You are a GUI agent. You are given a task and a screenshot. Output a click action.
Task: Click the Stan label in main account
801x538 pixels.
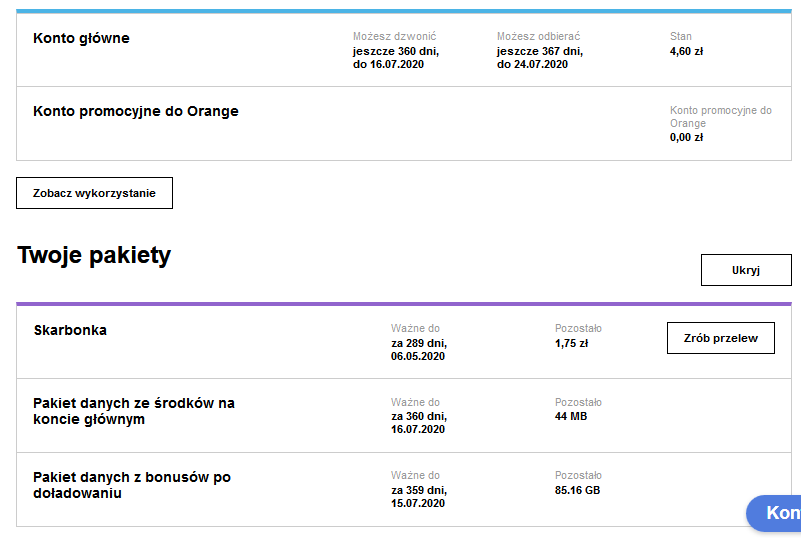pyautogui.click(x=680, y=37)
